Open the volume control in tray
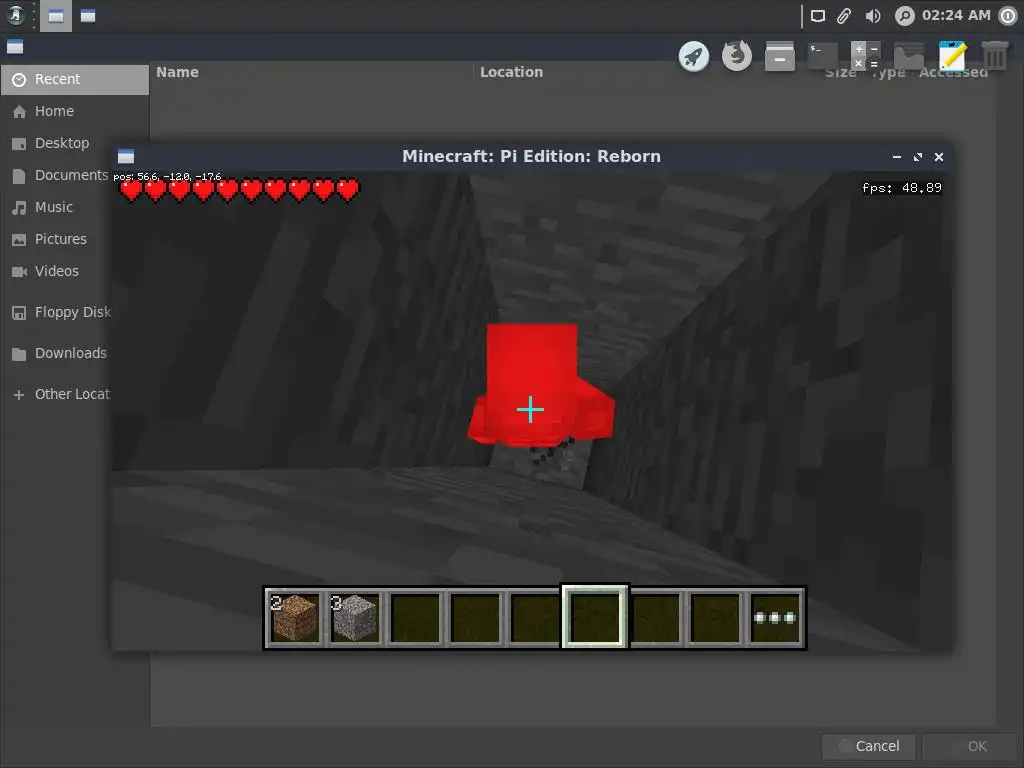Screen dimensions: 1024x768 [x=873, y=16]
